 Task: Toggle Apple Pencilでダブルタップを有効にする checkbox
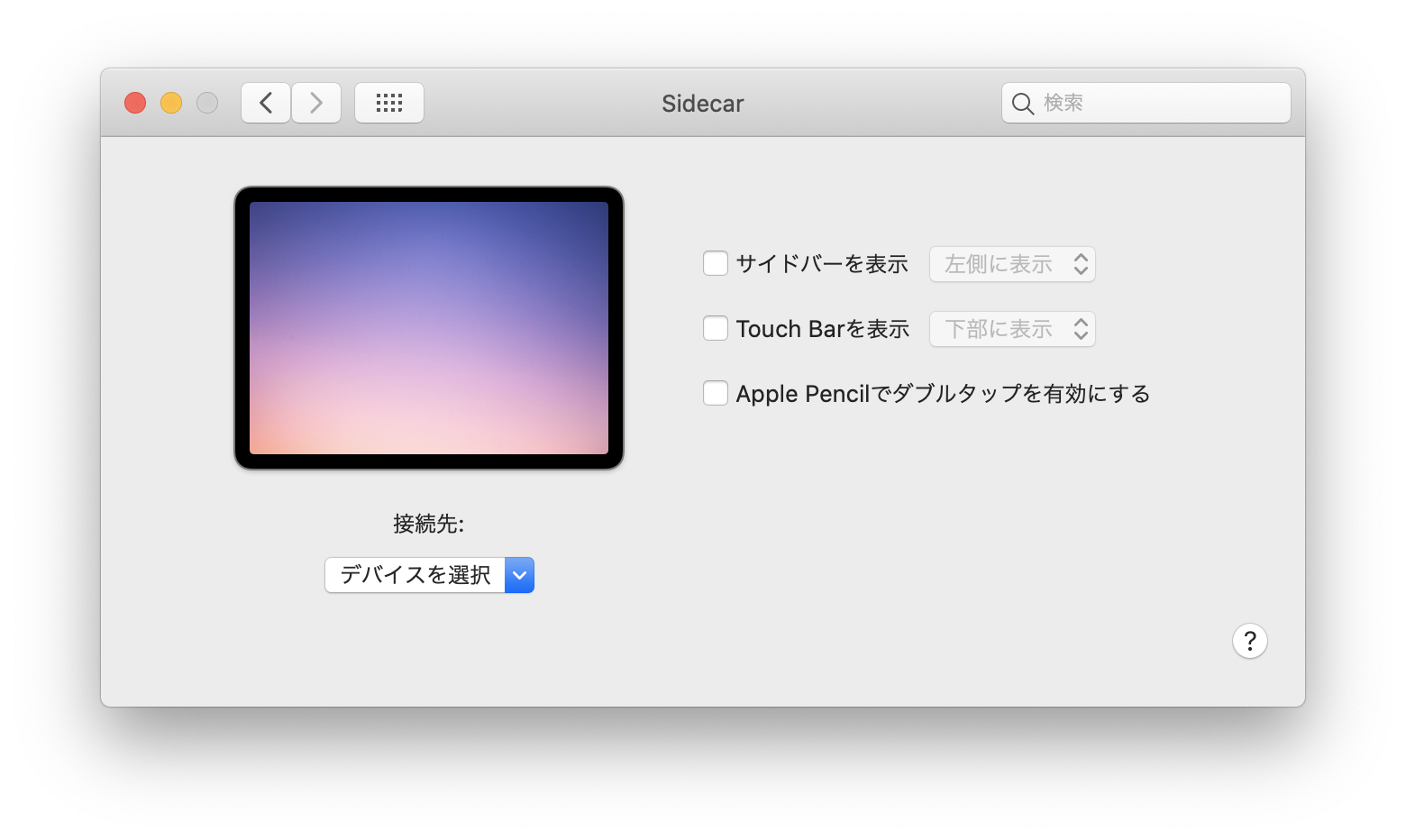[716, 393]
